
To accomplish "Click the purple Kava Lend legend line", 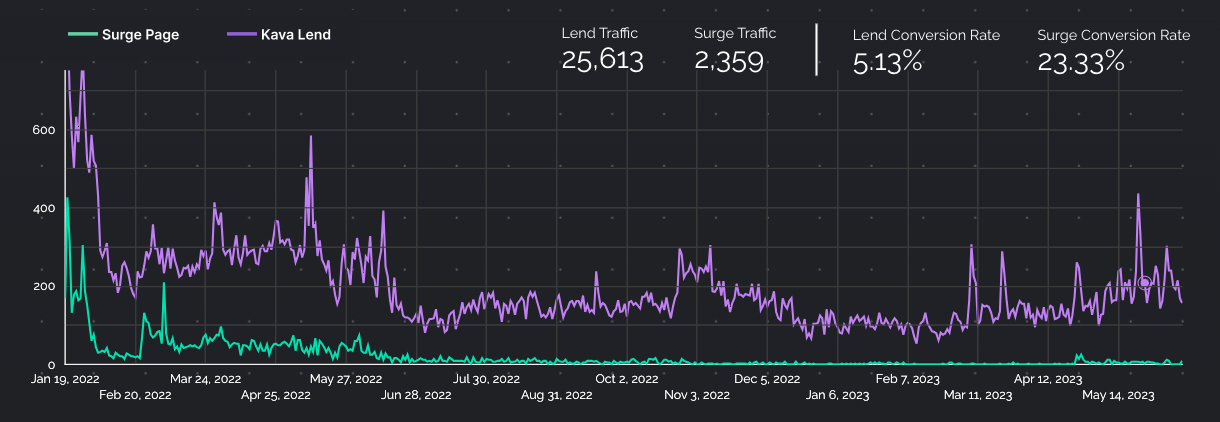I will [242, 35].
